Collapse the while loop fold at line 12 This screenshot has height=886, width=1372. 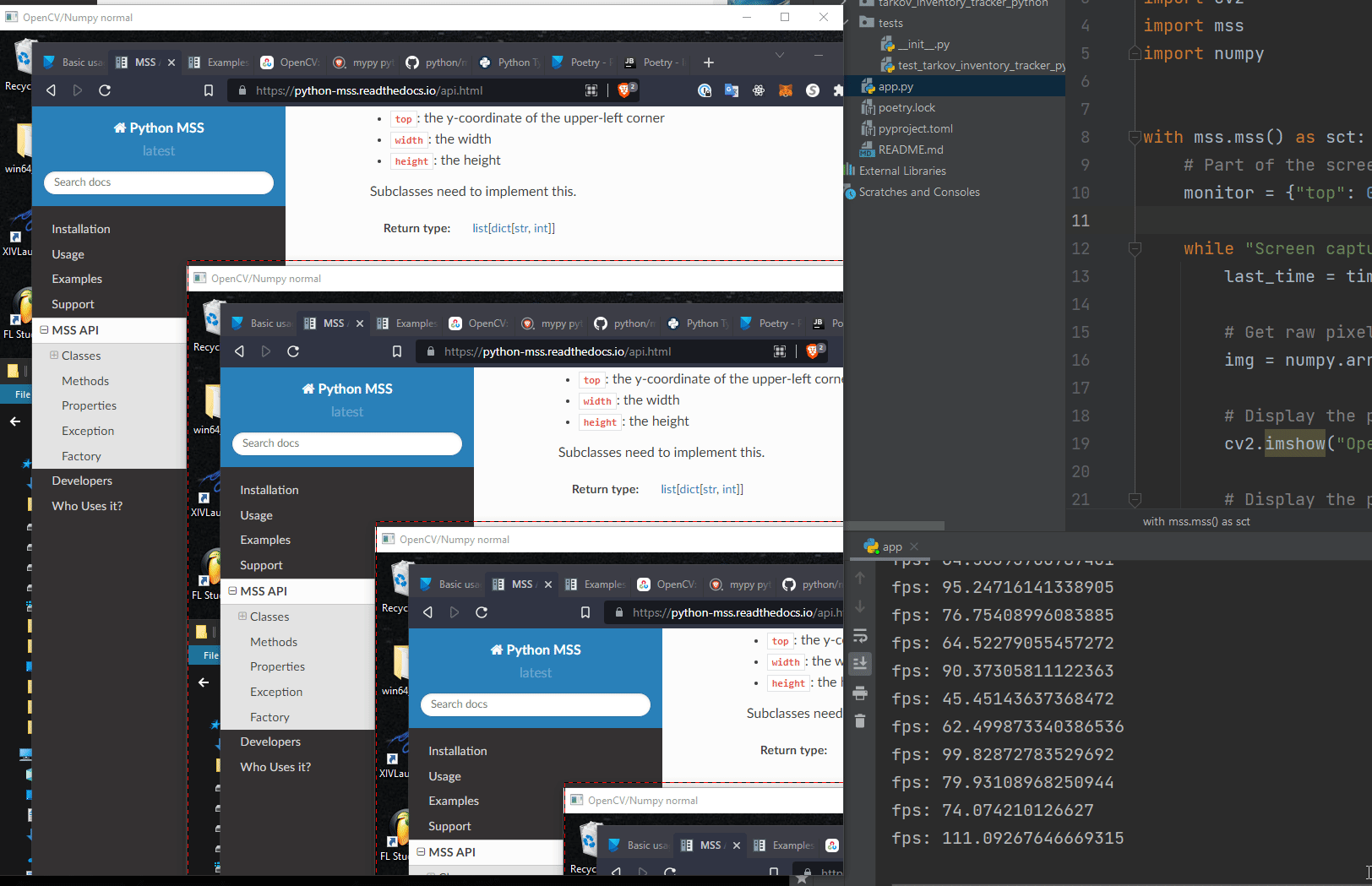tap(1135, 248)
